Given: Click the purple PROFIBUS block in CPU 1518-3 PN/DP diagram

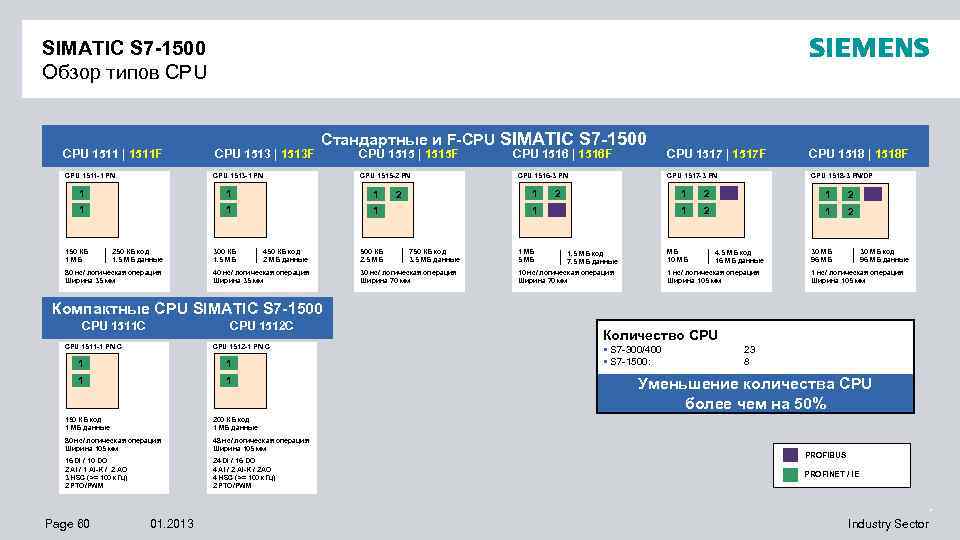Looking at the screenshot, I should (x=873, y=194).
